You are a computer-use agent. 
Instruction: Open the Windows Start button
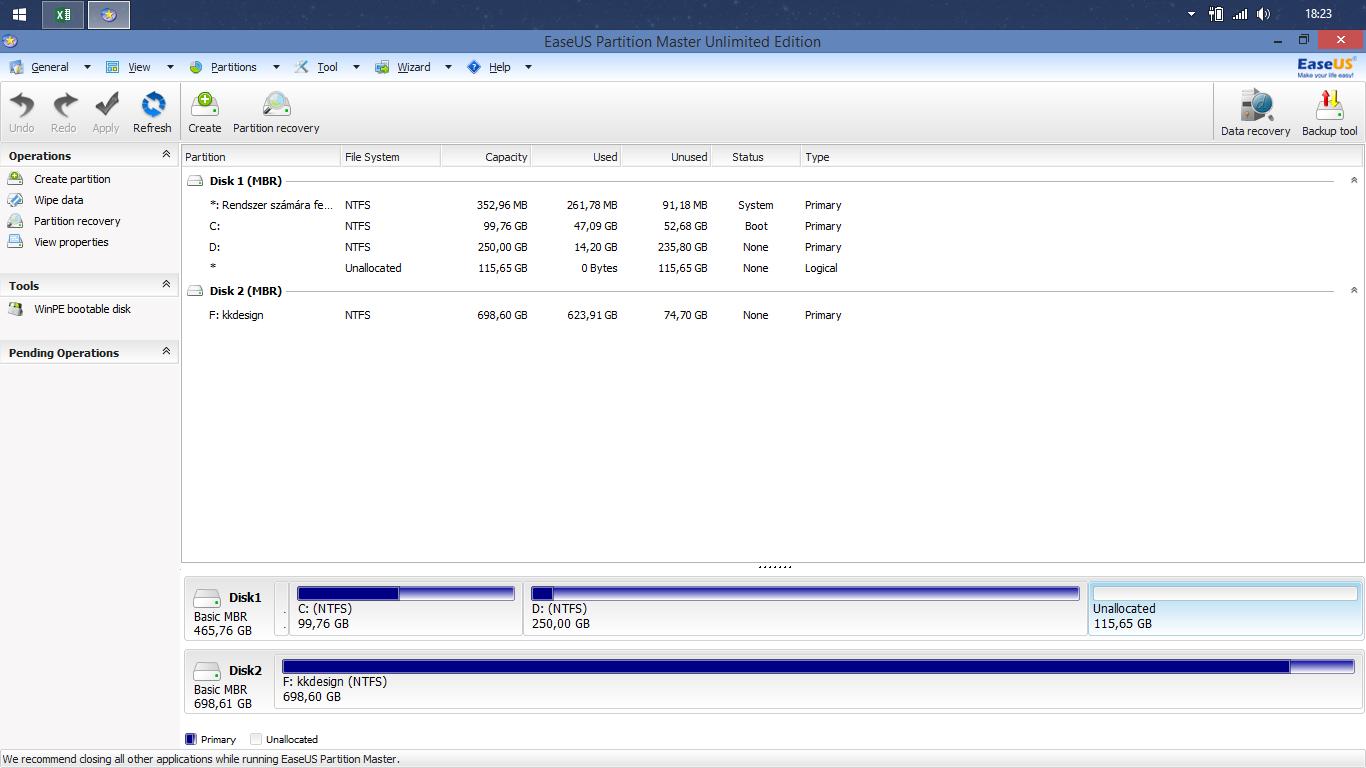(x=19, y=14)
